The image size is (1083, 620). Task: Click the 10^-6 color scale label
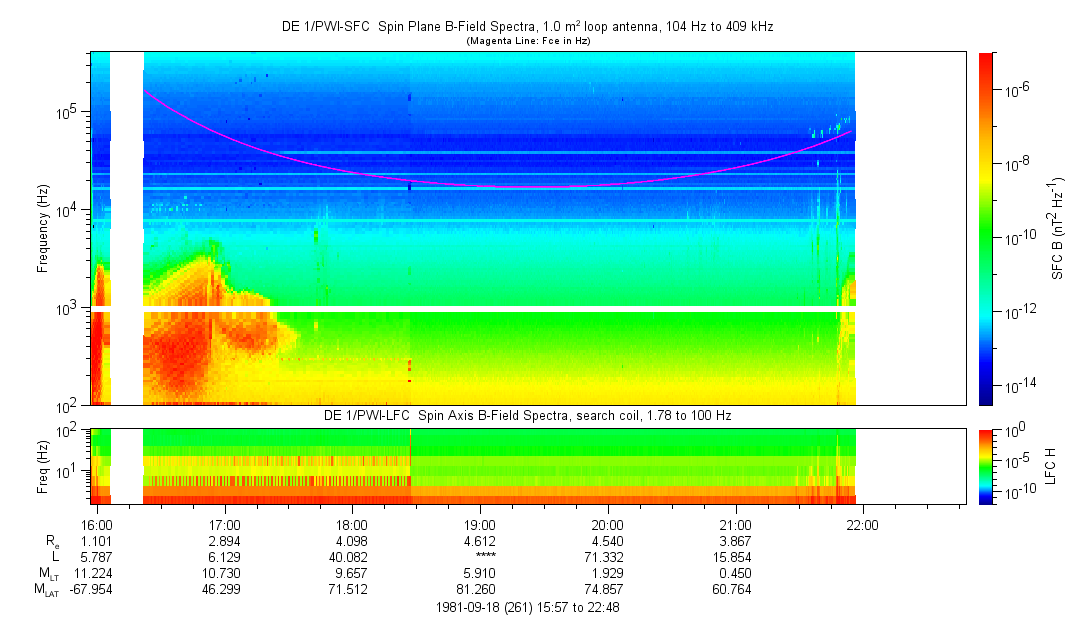click(x=1015, y=90)
